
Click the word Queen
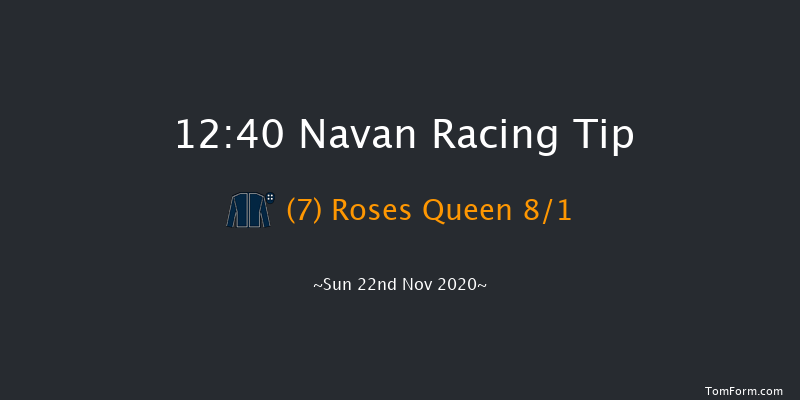(x=473, y=211)
